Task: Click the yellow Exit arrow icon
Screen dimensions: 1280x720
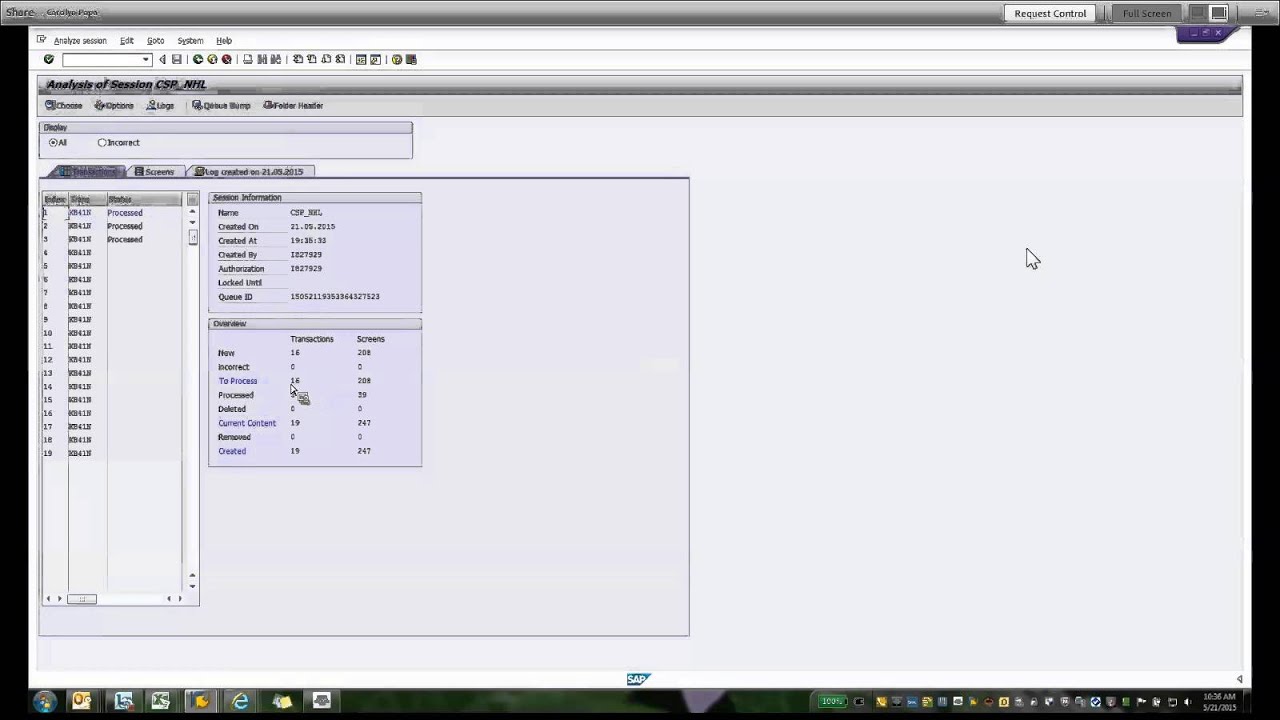Action: (x=212, y=60)
